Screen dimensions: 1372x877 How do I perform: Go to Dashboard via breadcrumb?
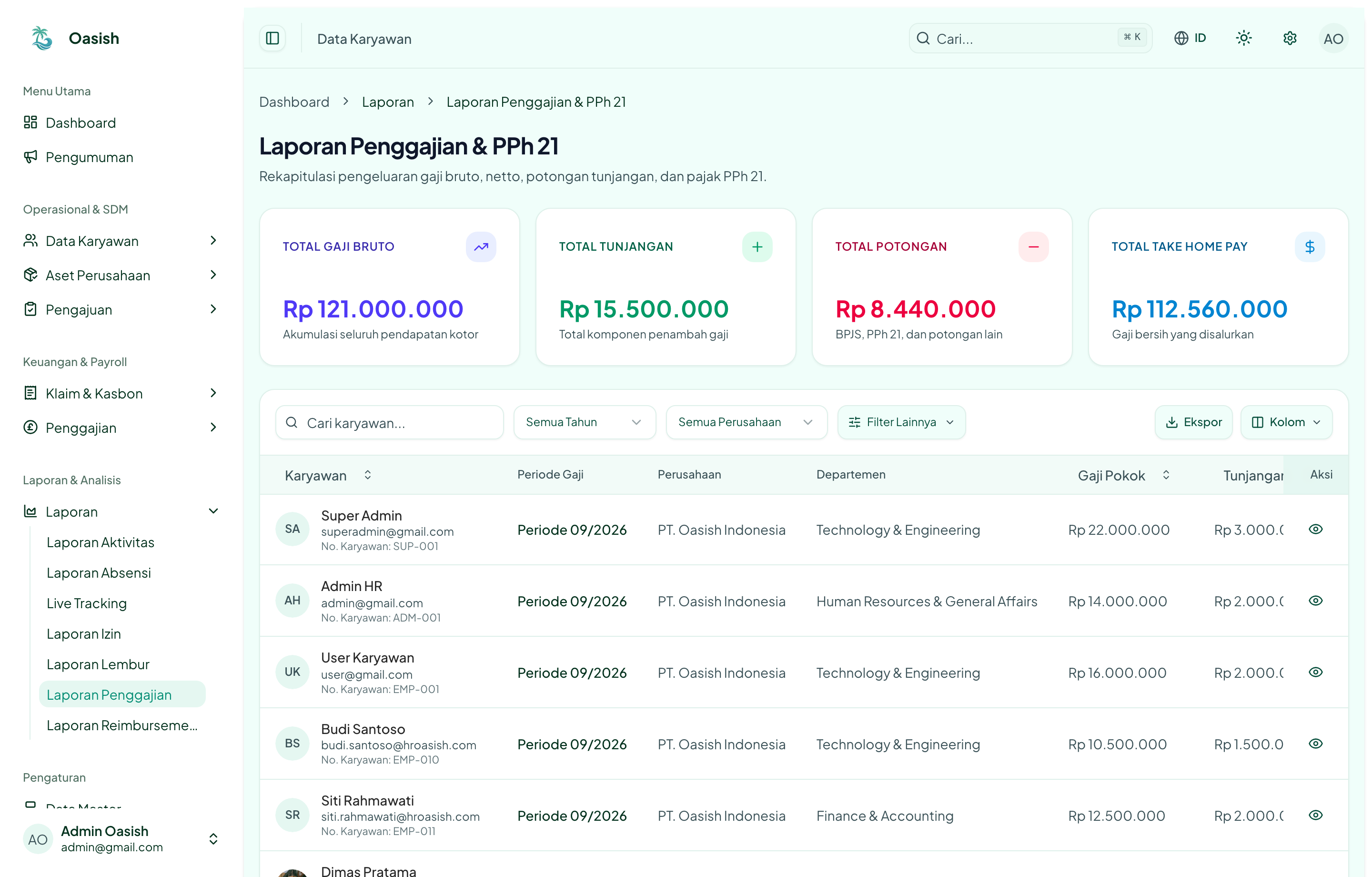click(x=294, y=102)
